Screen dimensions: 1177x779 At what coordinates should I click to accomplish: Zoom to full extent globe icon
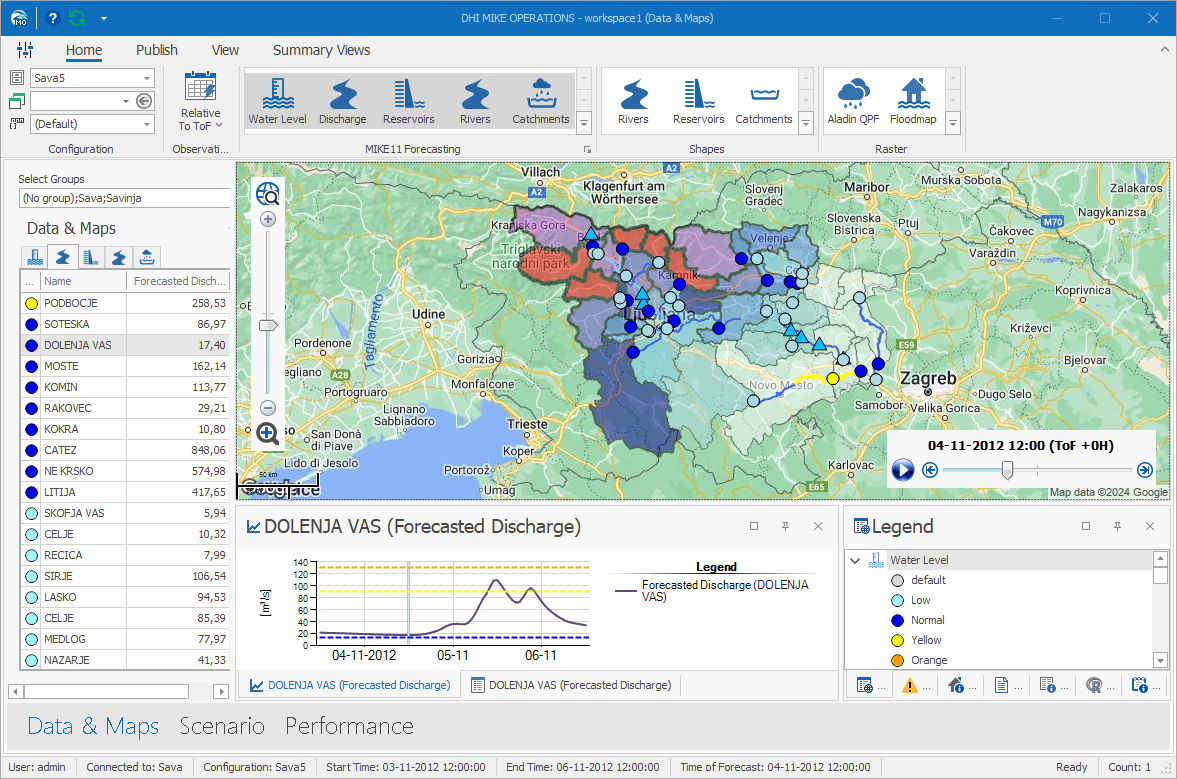pos(268,194)
